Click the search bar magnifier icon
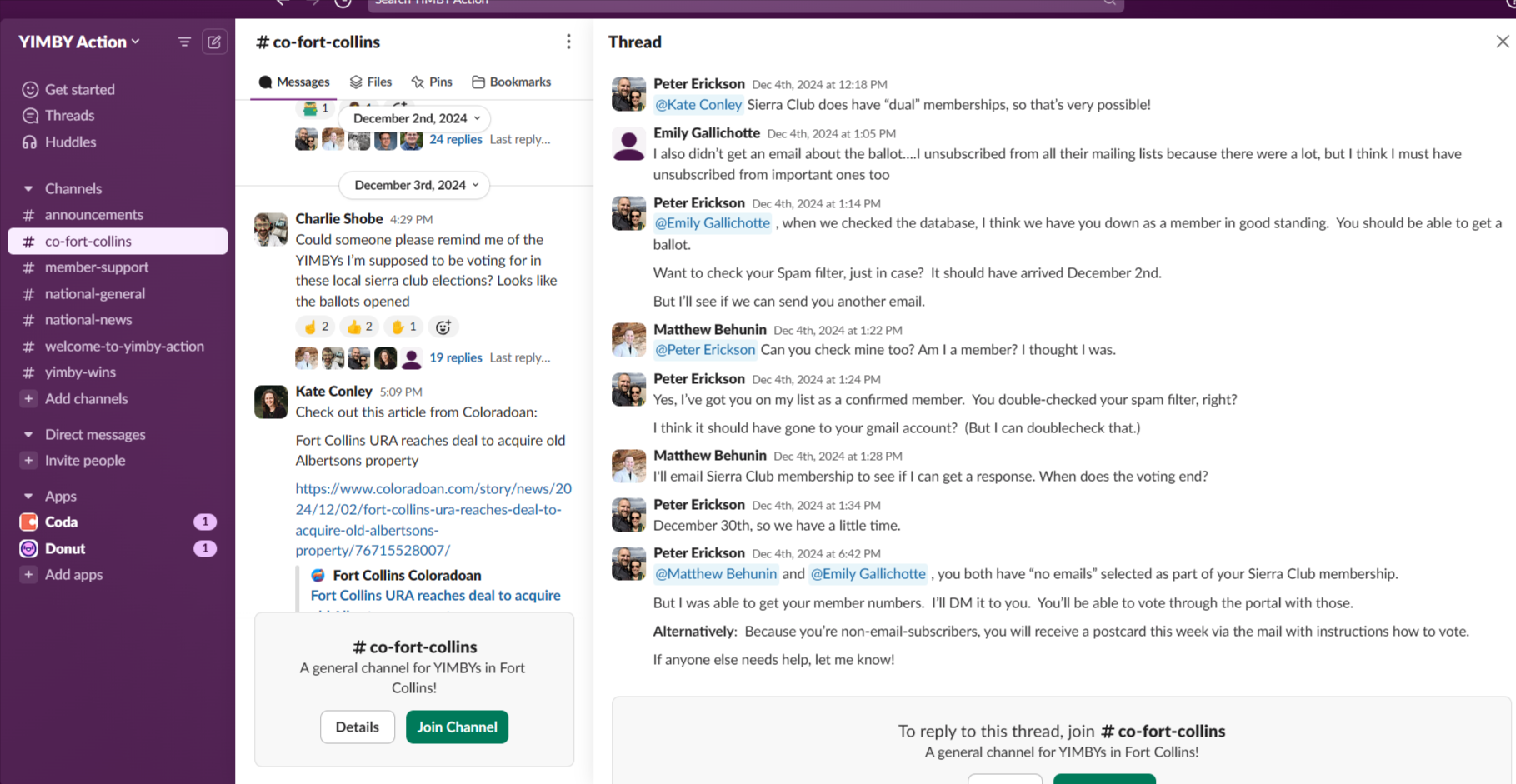The width and height of the screenshot is (1516, 784). (x=1109, y=2)
